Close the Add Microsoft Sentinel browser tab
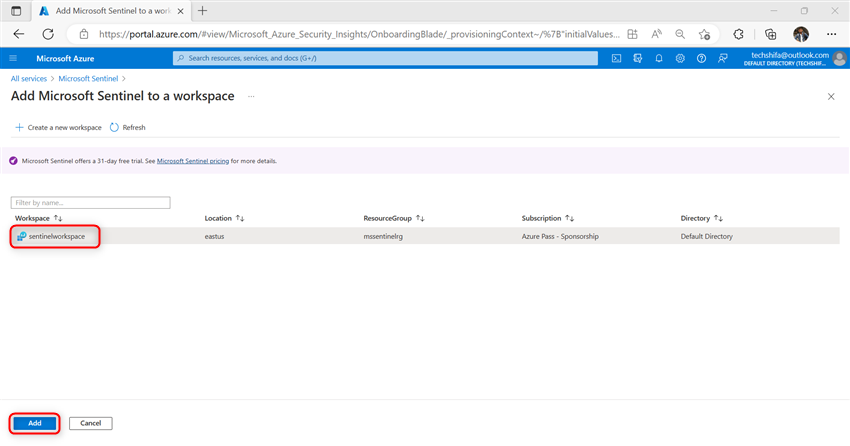 tap(181, 11)
